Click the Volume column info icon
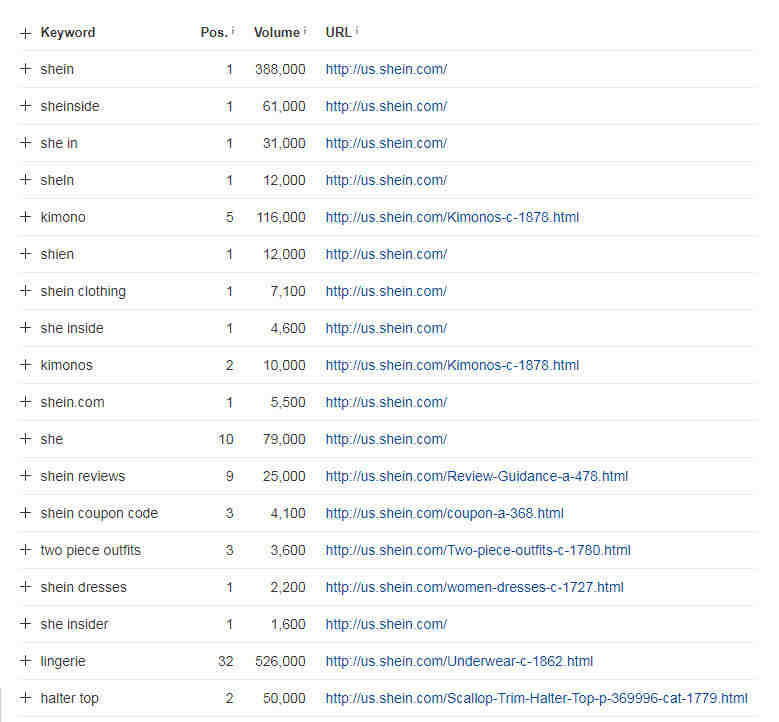This screenshot has width=779, height=722. 305,31
